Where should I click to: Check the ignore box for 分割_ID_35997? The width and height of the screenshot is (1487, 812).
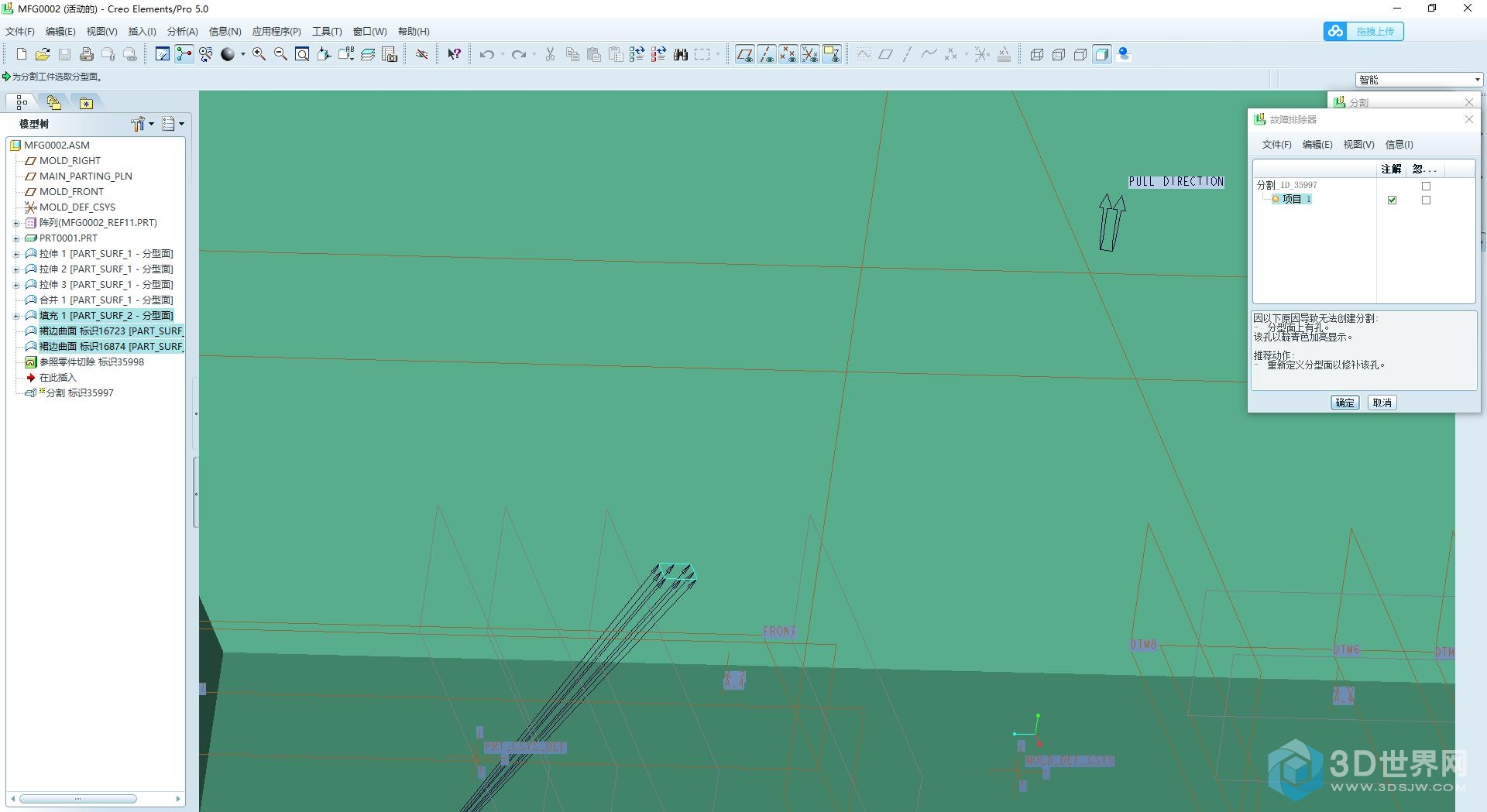click(1427, 186)
